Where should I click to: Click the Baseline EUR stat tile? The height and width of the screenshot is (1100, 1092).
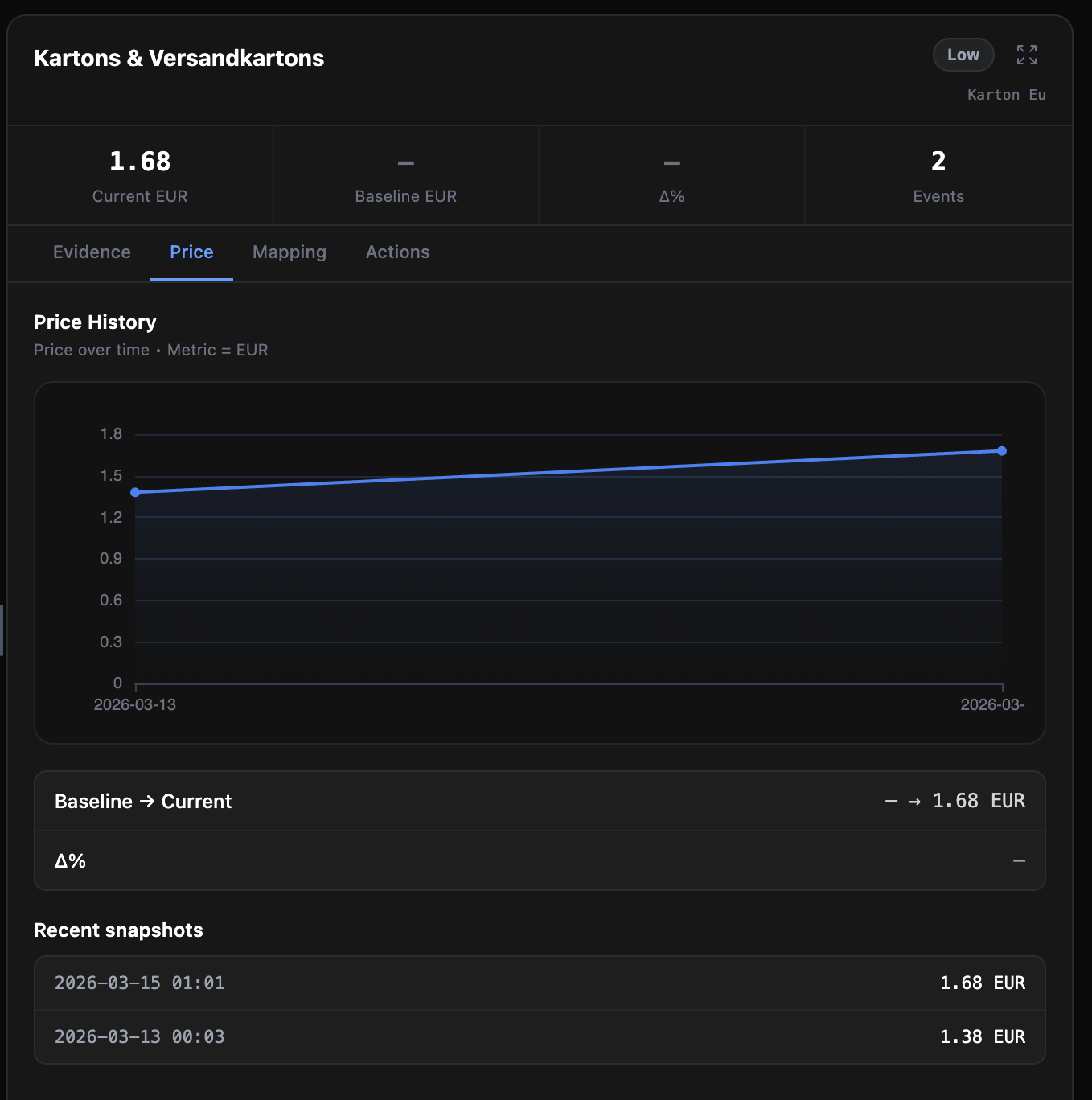(405, 175)
